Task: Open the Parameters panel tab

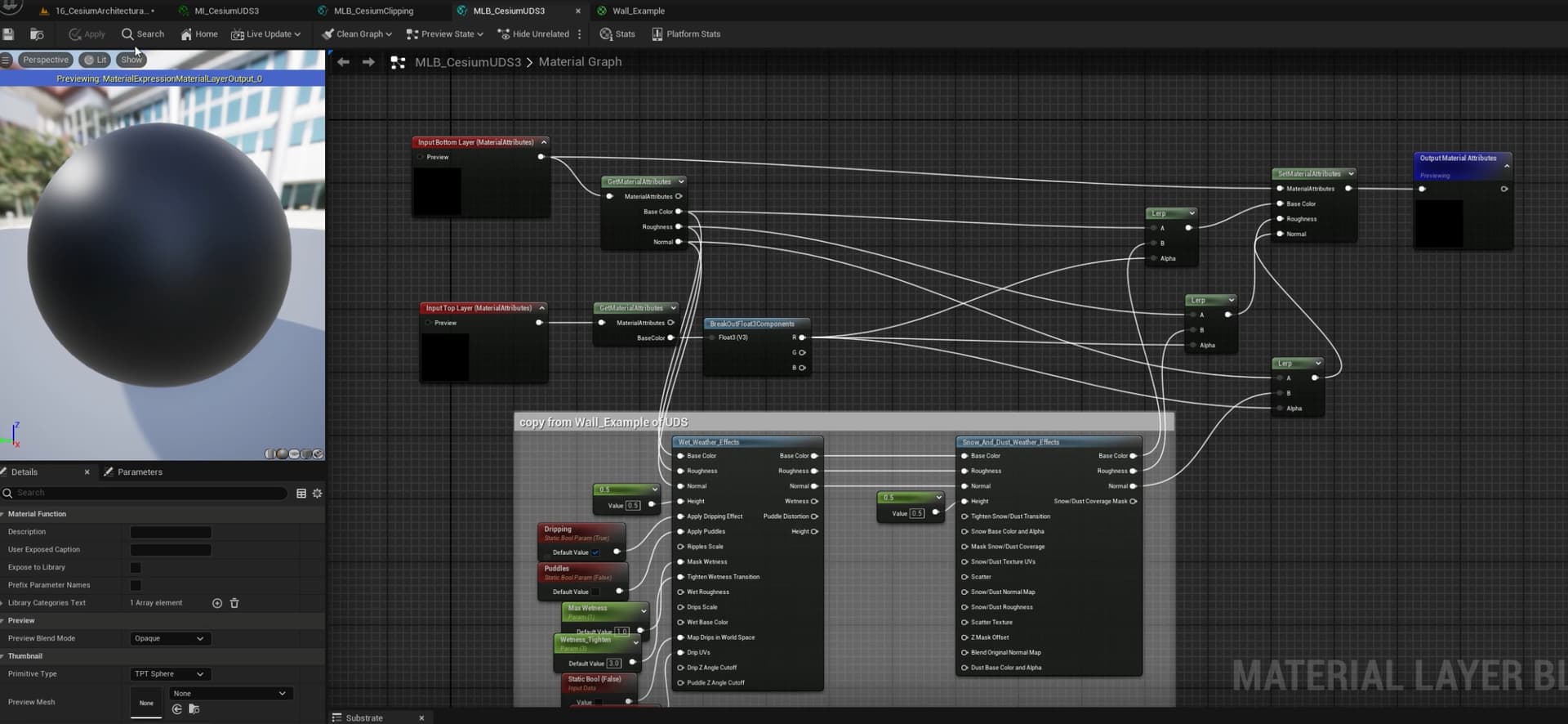Action: click(133, 471)
